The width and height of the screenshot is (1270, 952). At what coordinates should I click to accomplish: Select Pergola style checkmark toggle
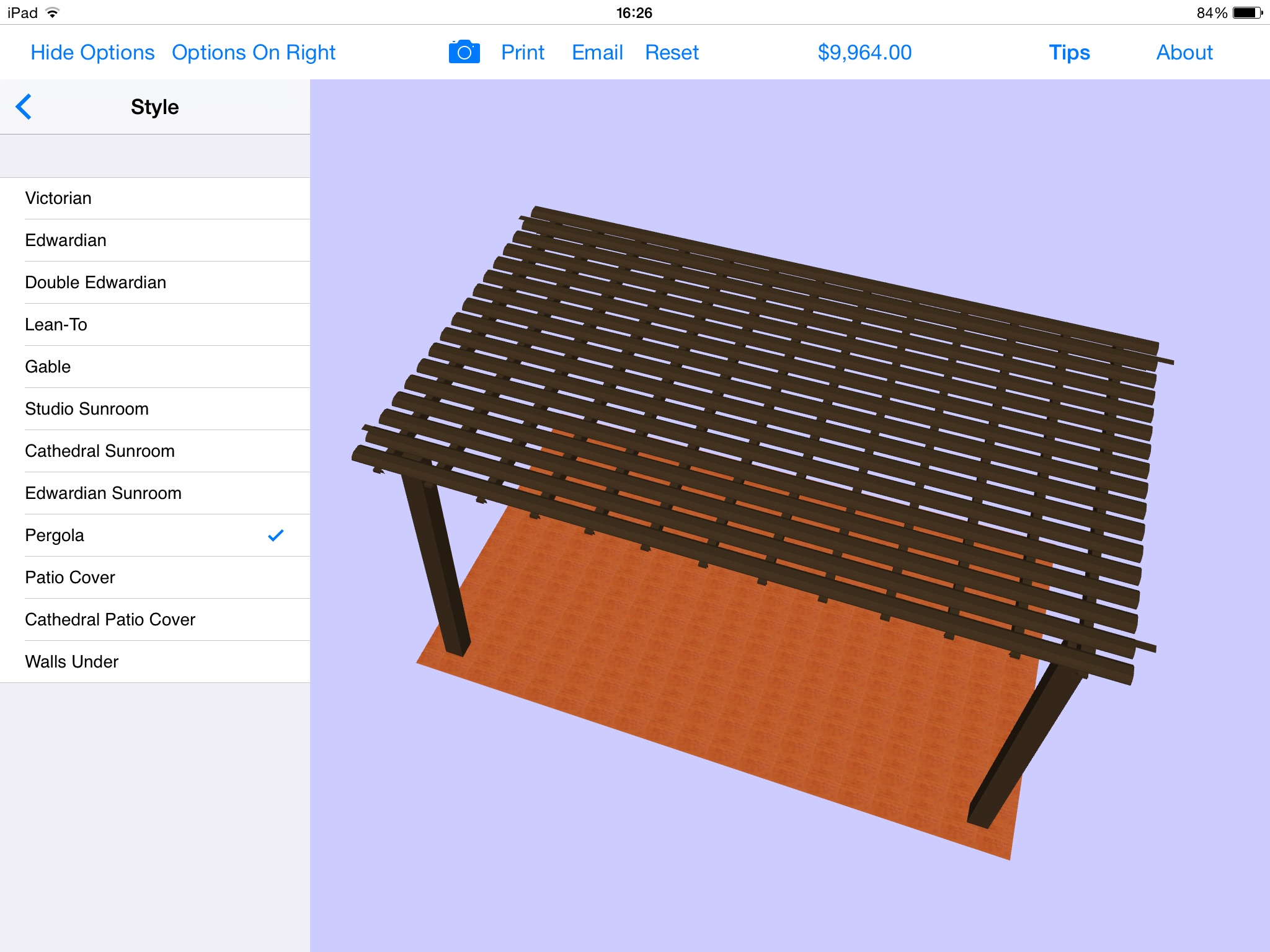[x=277, y=535]
